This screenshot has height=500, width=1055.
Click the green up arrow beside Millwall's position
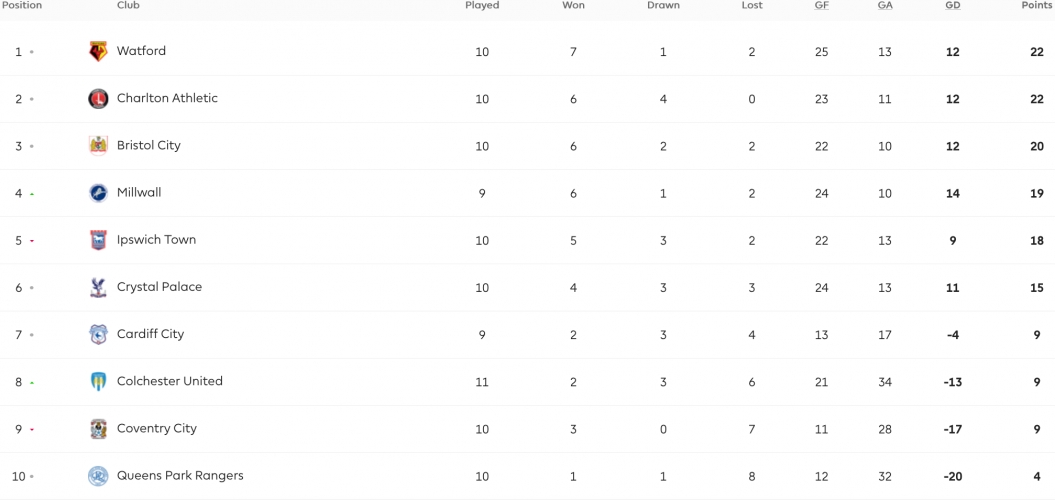click(x=32, y=194)
